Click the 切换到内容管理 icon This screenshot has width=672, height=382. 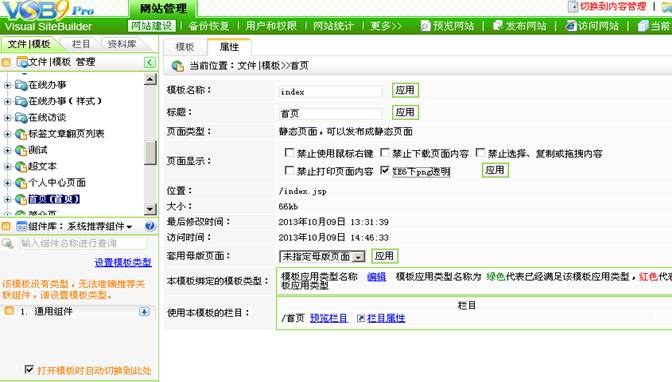coord(573,6)
